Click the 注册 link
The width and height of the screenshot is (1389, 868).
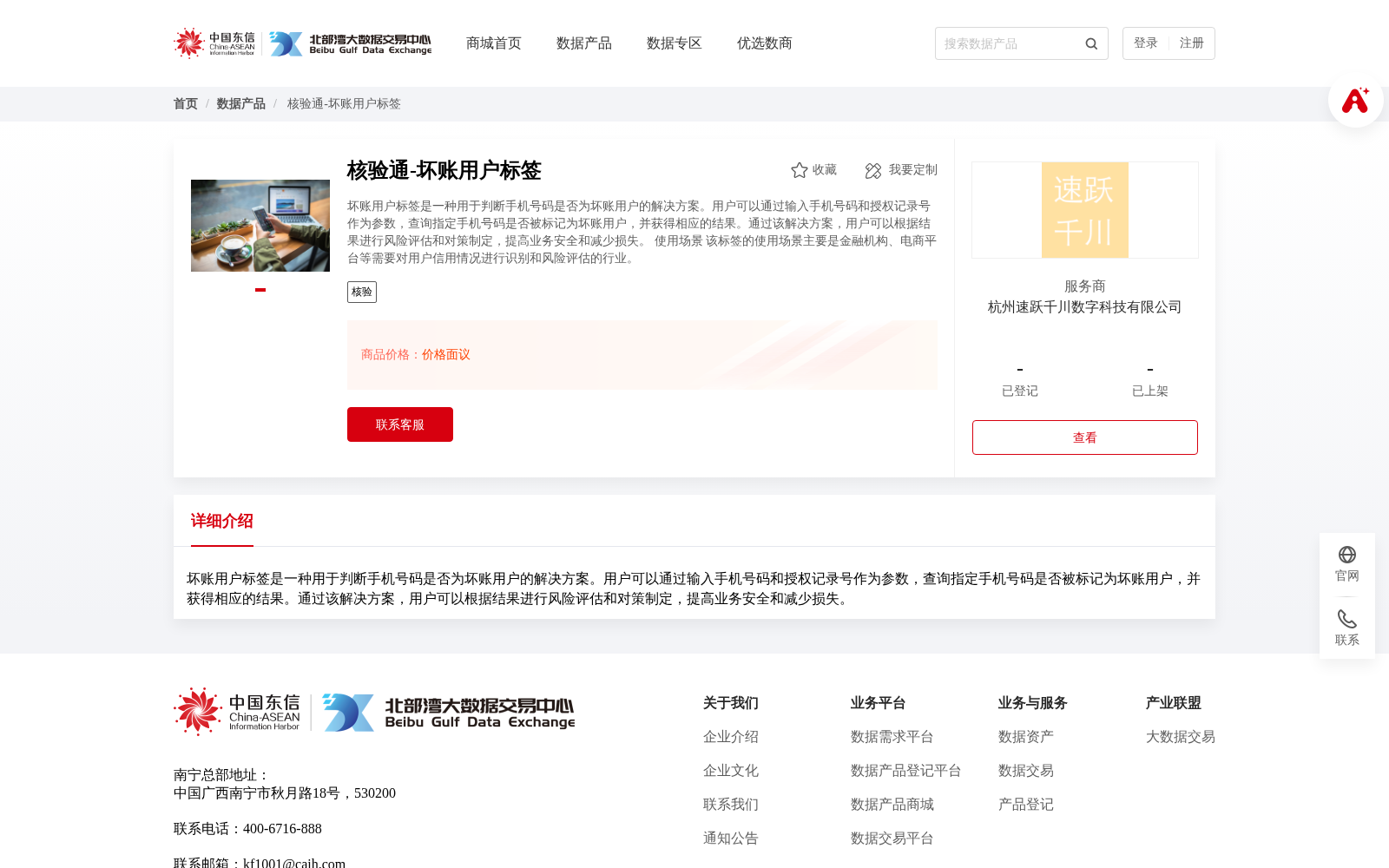tap(1192, 43)
